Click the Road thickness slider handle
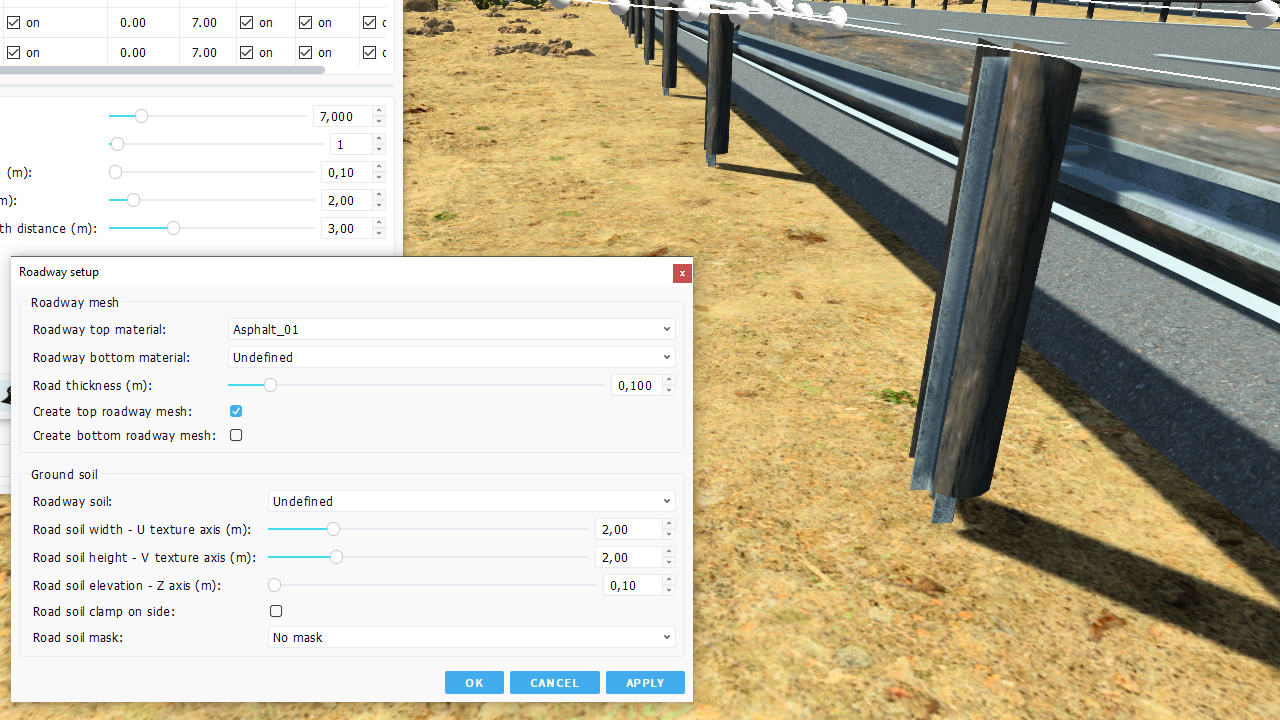This screenshot has width=1280, height=720. tap(270, 385)
